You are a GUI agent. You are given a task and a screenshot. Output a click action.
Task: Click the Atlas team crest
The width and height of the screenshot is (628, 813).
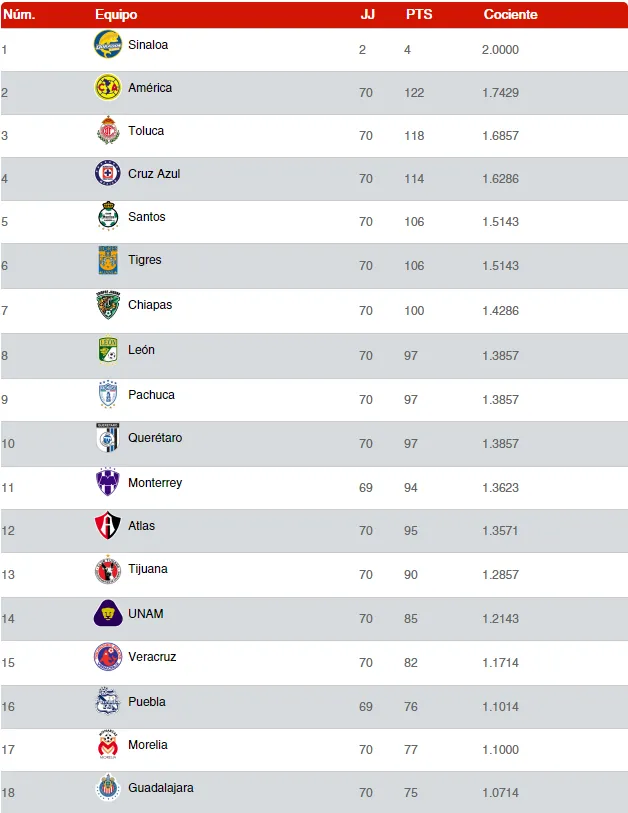[108, 526]
